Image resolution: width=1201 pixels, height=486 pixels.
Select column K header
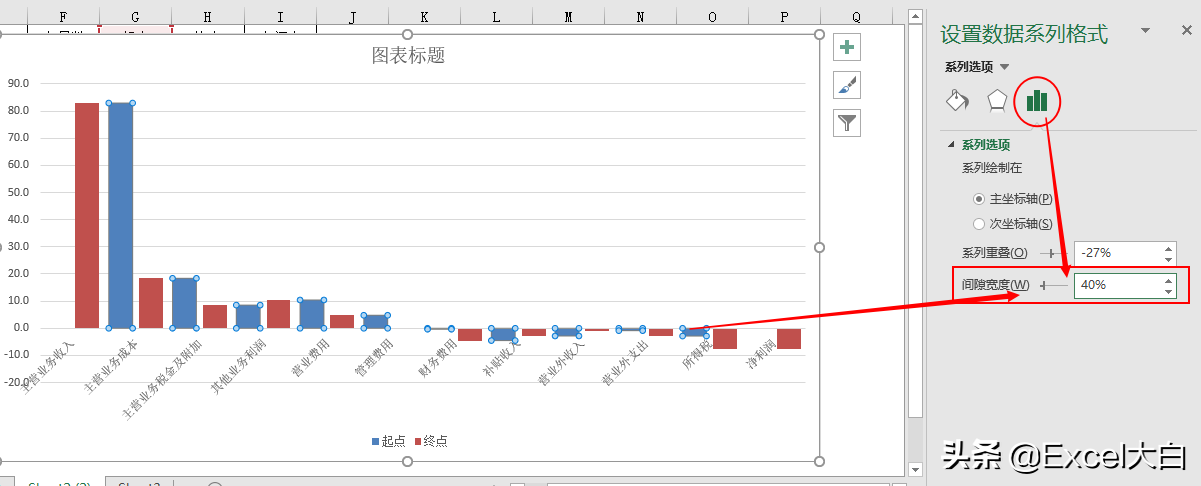click(424, 17)
